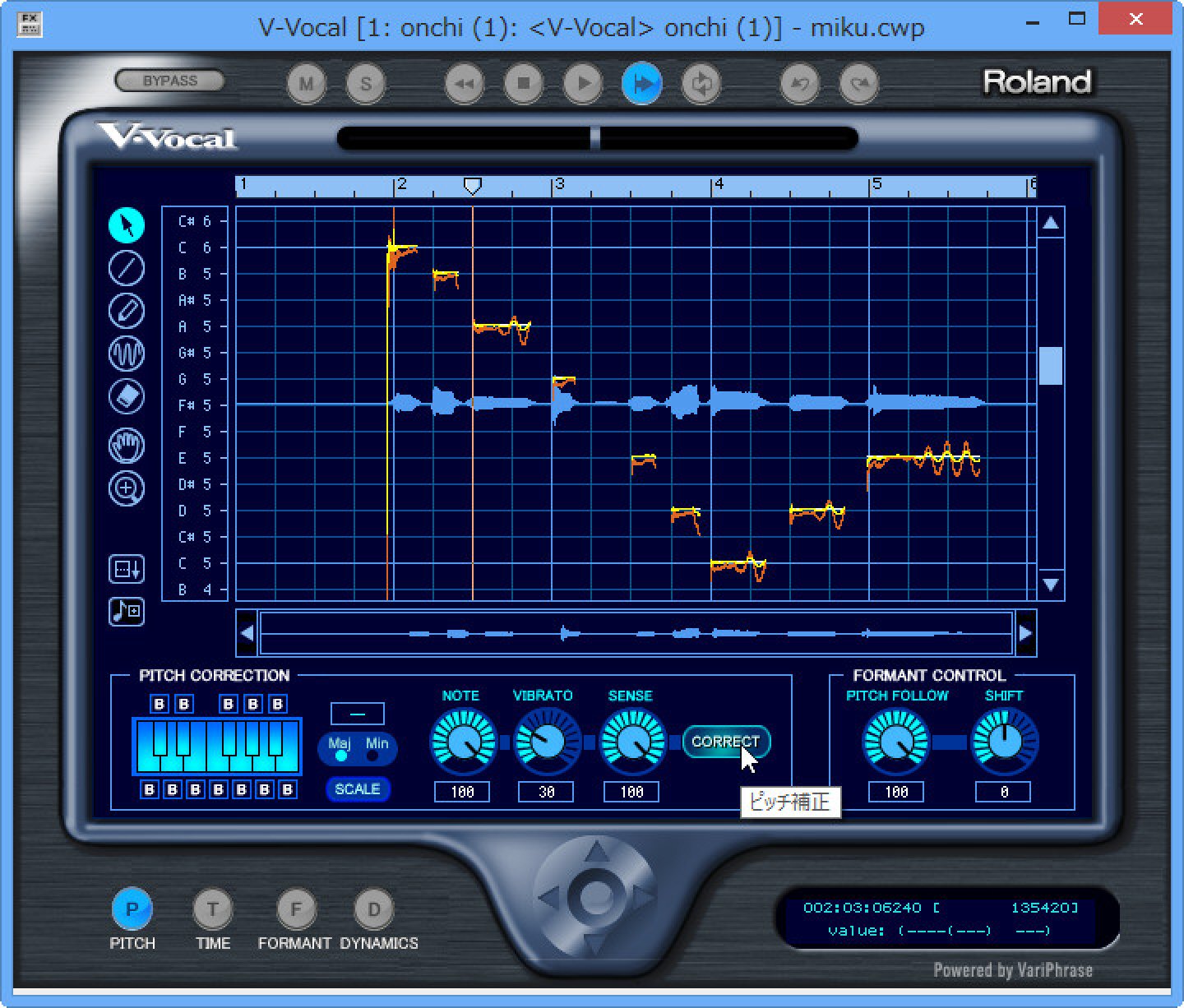Start playback with the Play button
Image resolution: width=1184 pixels, height=1008 pixels.
[x=583, y=84]
